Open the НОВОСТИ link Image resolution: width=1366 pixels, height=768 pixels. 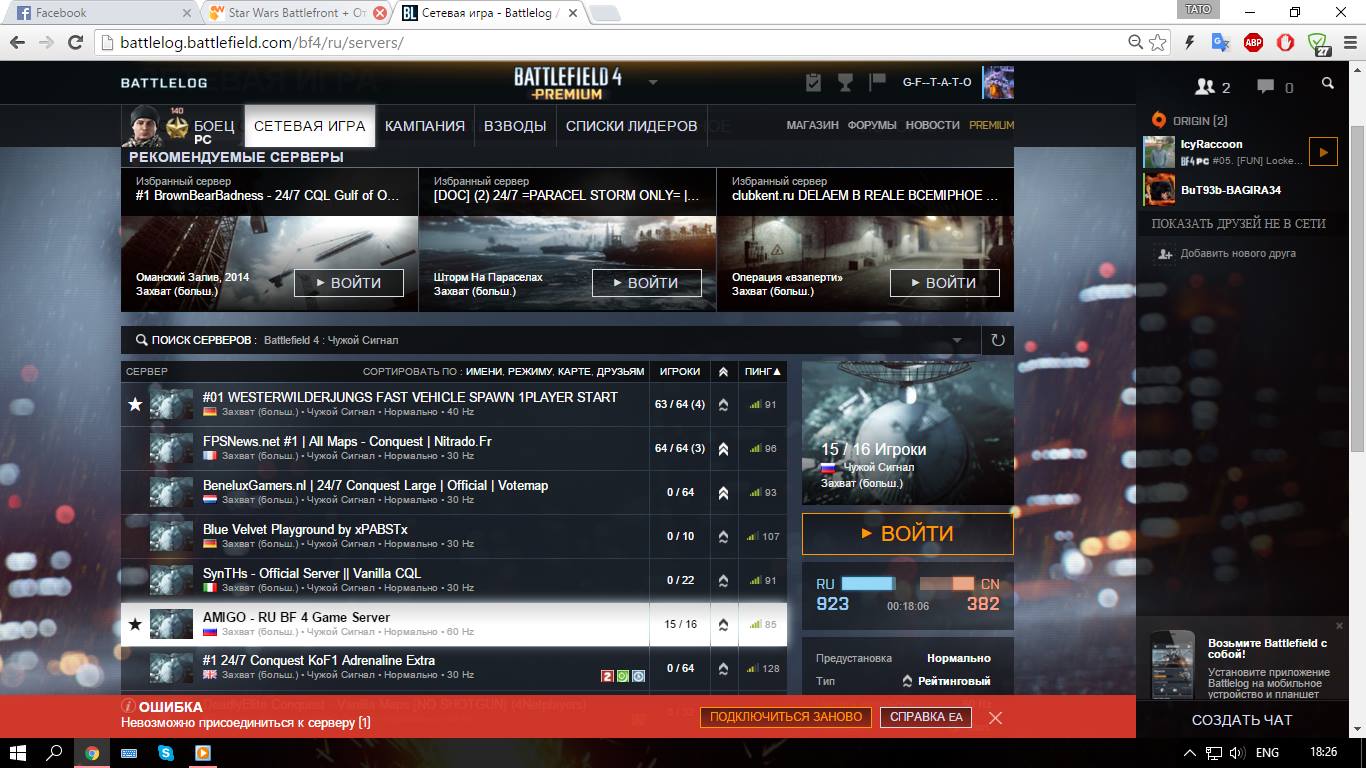tap(932, 125)
